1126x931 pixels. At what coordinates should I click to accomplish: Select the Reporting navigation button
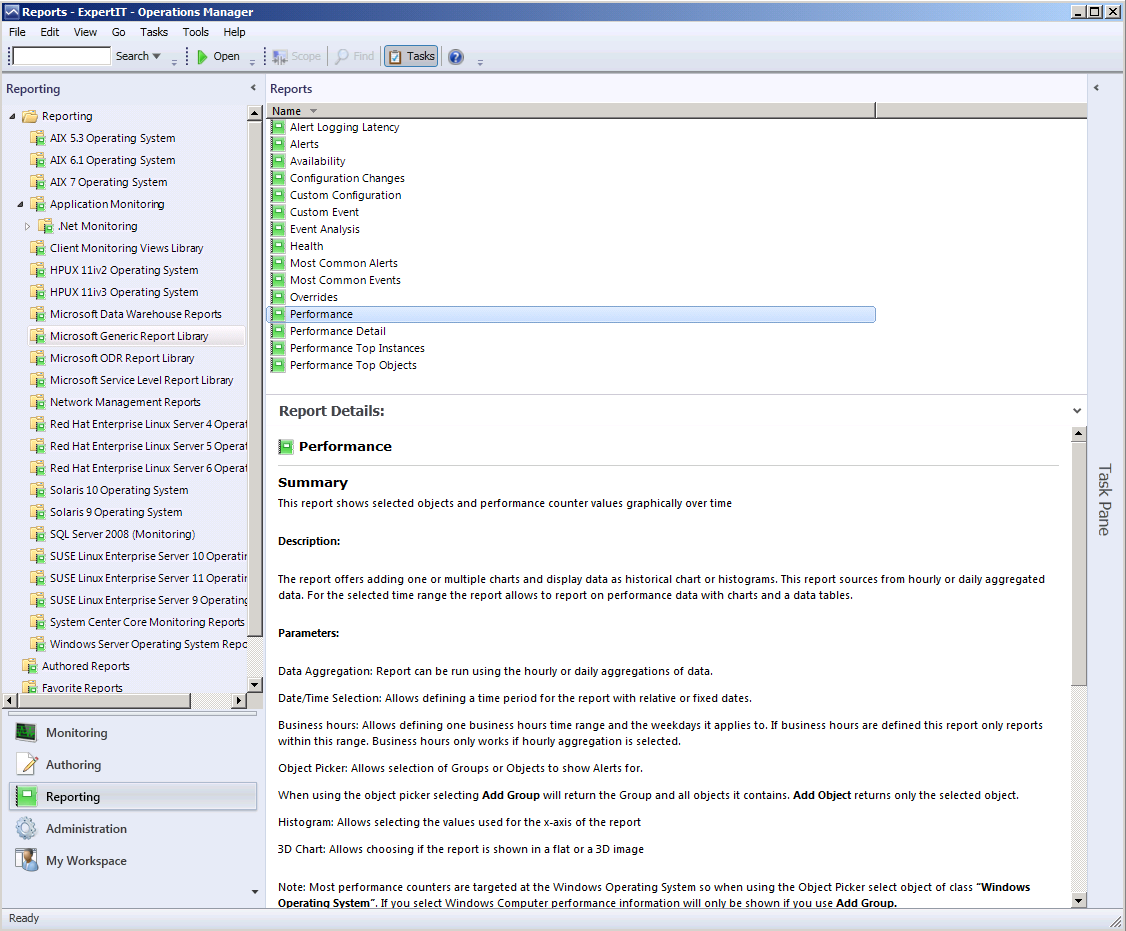[132, 797]
